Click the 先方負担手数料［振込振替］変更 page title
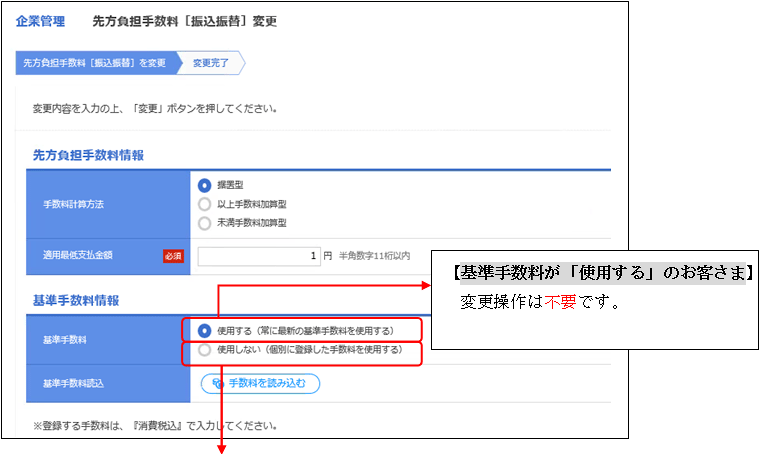This screenshot has width=760, height=454. pos(185,21)
